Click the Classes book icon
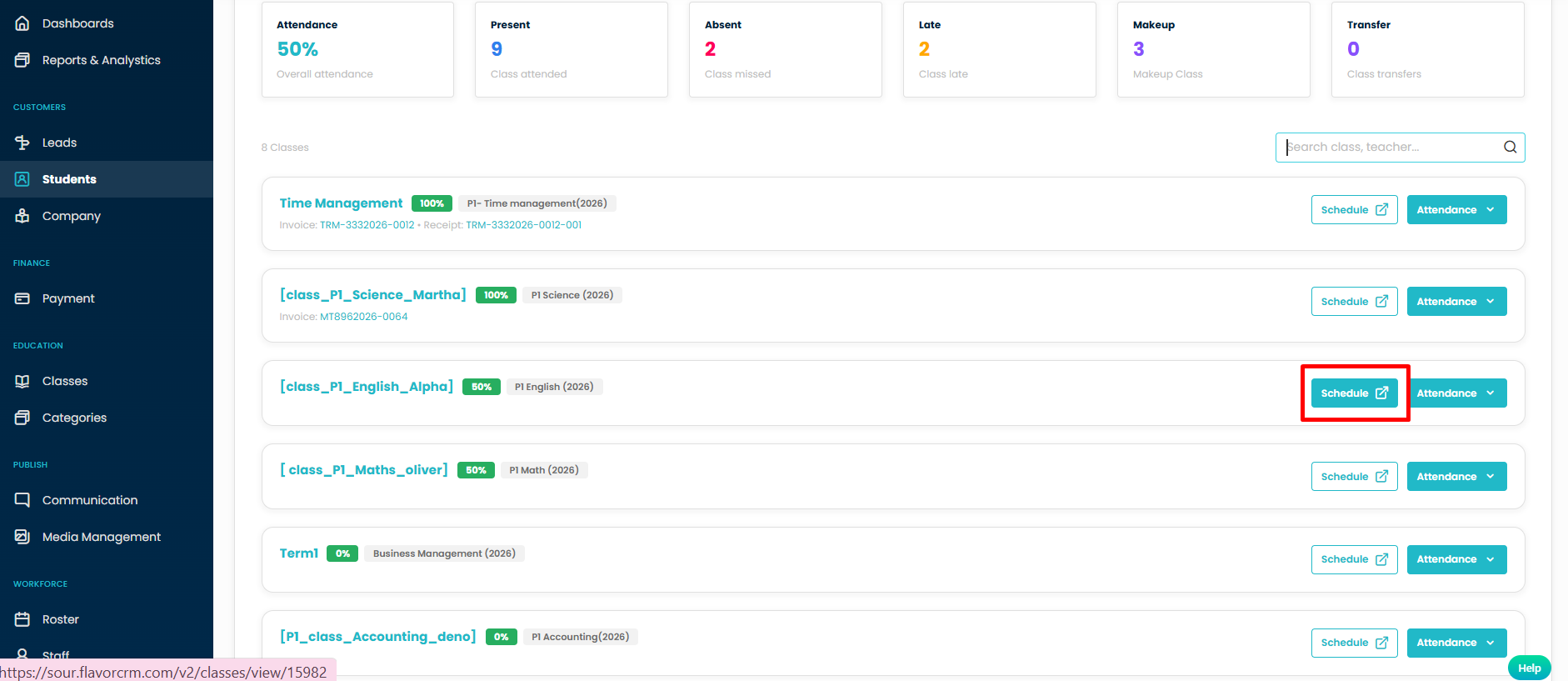 click(x=22, y=381)
